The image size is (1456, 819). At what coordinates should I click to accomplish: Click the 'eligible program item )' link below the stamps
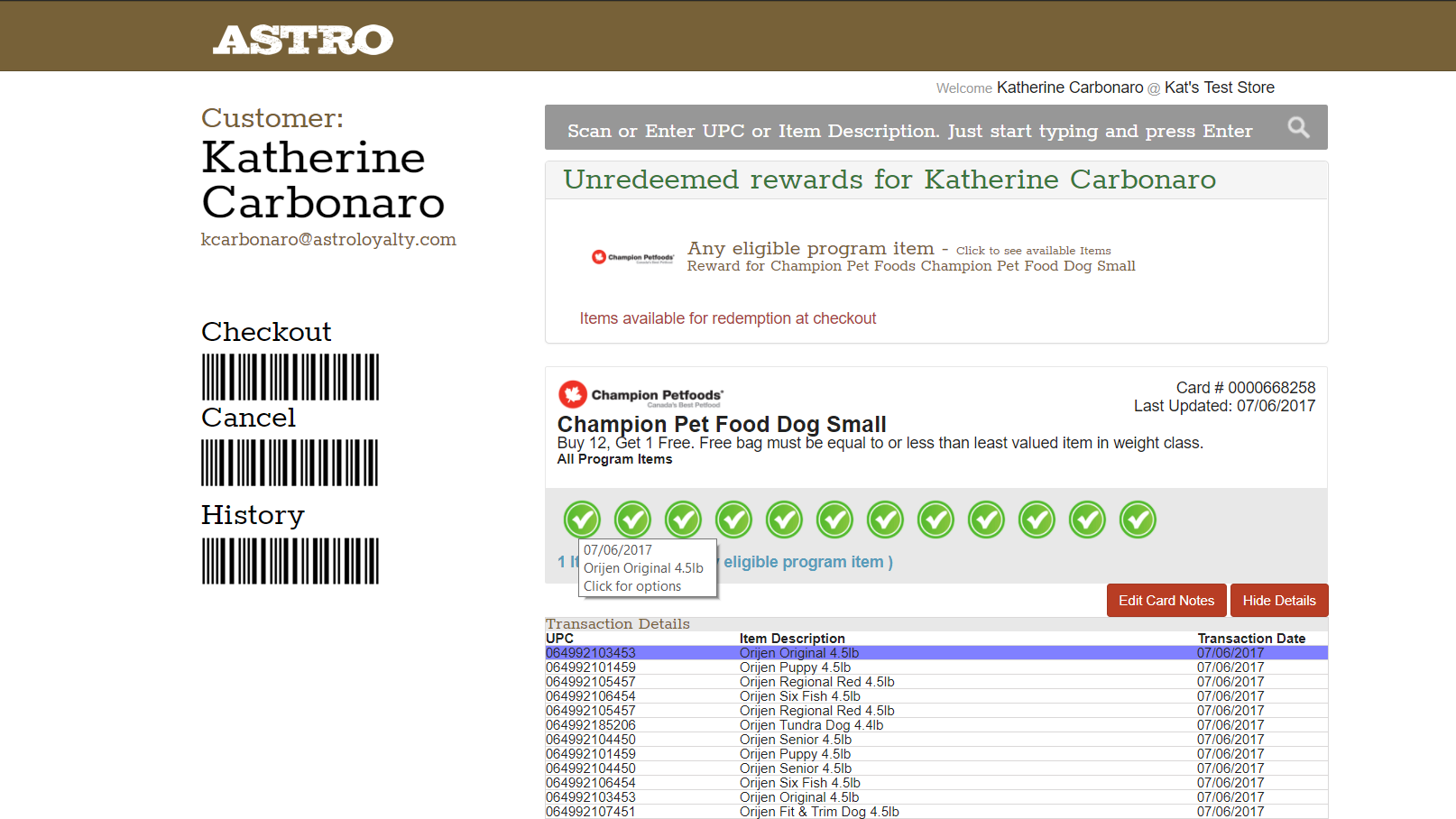(x=808, y=562)
